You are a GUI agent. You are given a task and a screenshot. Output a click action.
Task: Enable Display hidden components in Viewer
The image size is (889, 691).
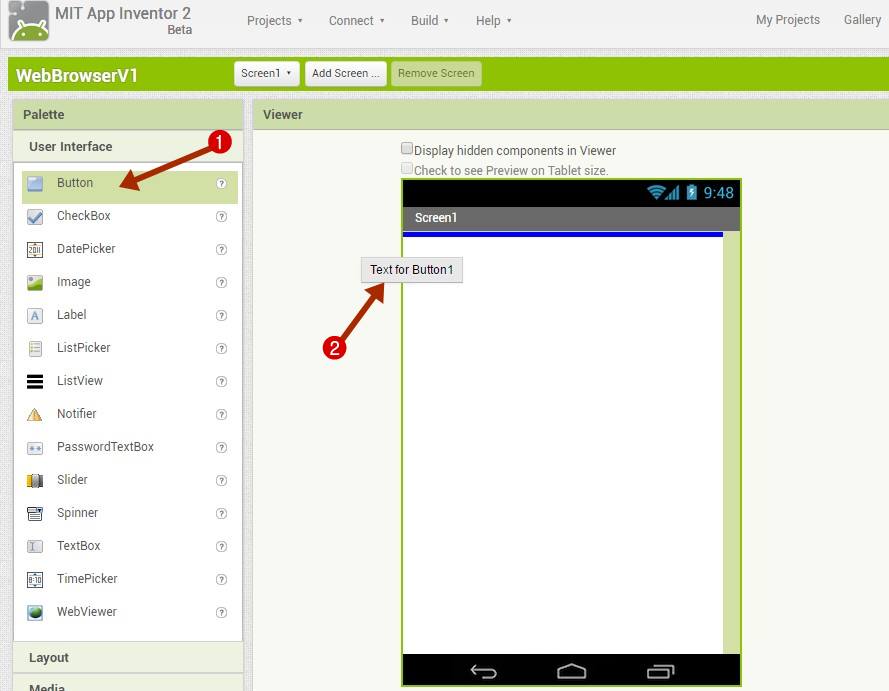(x=407, y=149)
